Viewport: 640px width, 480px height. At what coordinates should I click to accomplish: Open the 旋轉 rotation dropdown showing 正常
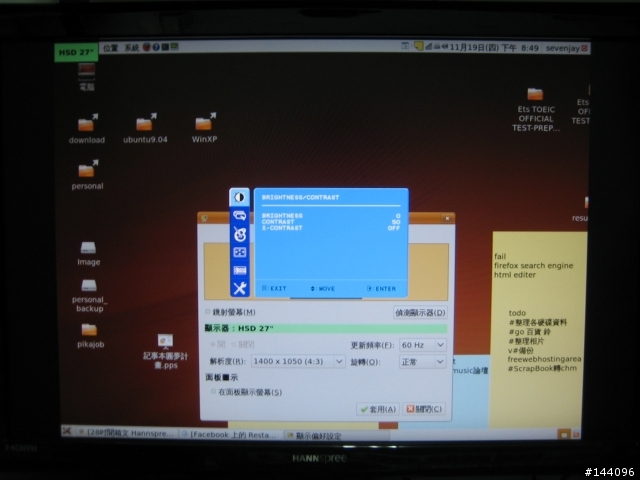coord(422,362)
